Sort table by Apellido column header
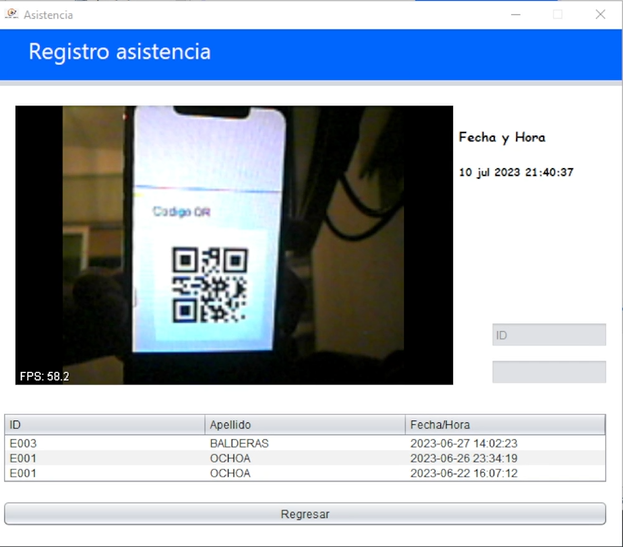623x547 pixels. [305, 425]
